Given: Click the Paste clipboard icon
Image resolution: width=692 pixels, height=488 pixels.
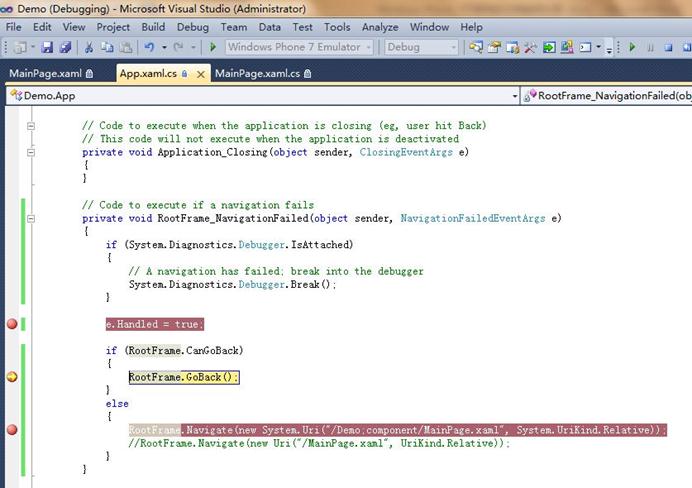Looking at the screenshot, I should point(124,47).
